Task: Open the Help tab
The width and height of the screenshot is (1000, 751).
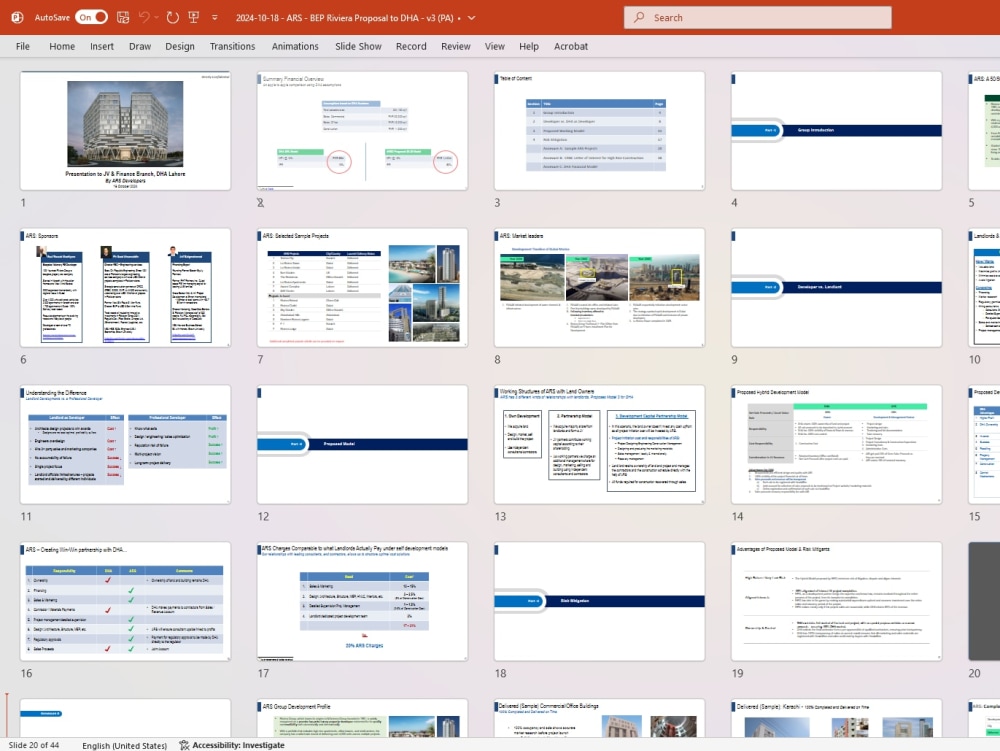Action: [x=529, y=47]
